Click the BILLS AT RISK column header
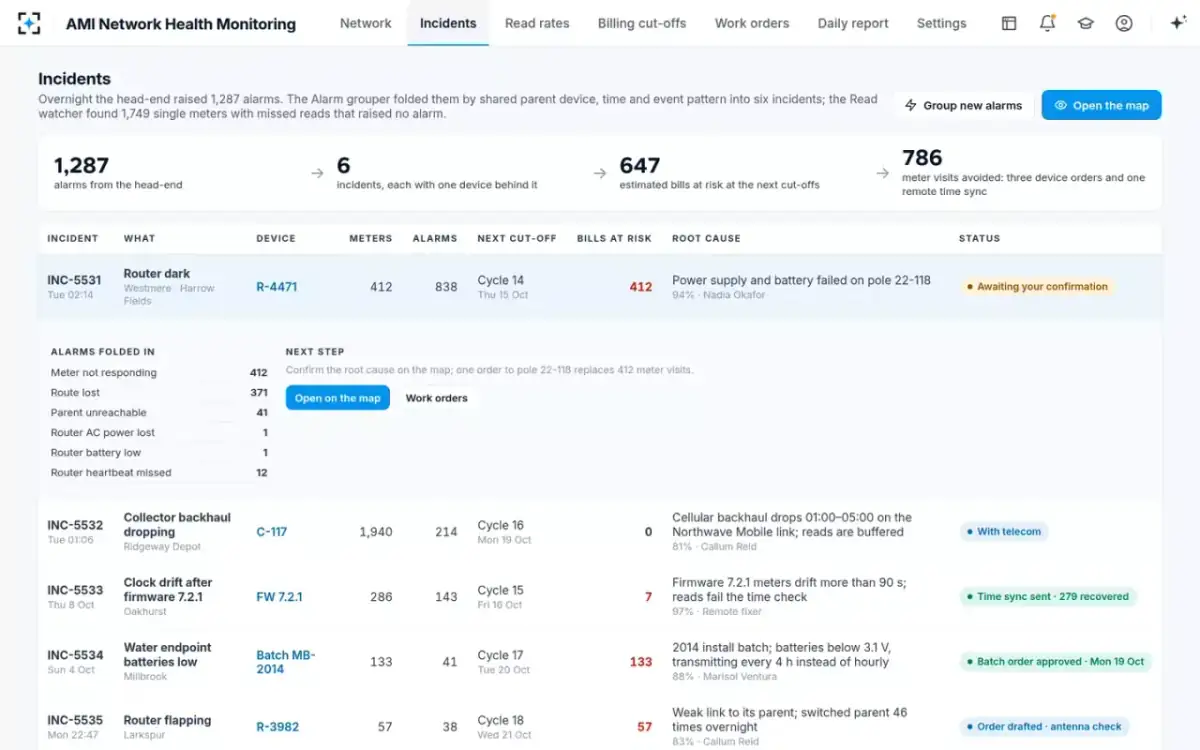 tap(614, 239)
